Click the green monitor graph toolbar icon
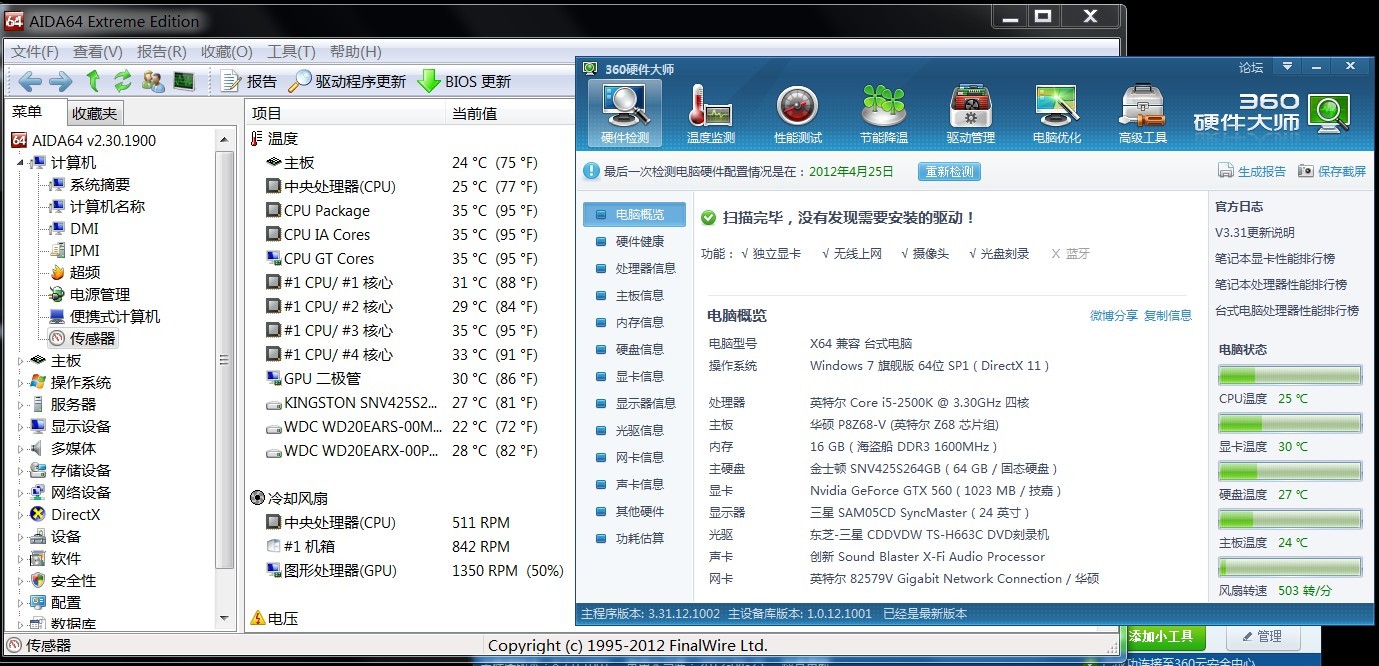Viewport: 1379px width, 666px height. tap(184, 81)
